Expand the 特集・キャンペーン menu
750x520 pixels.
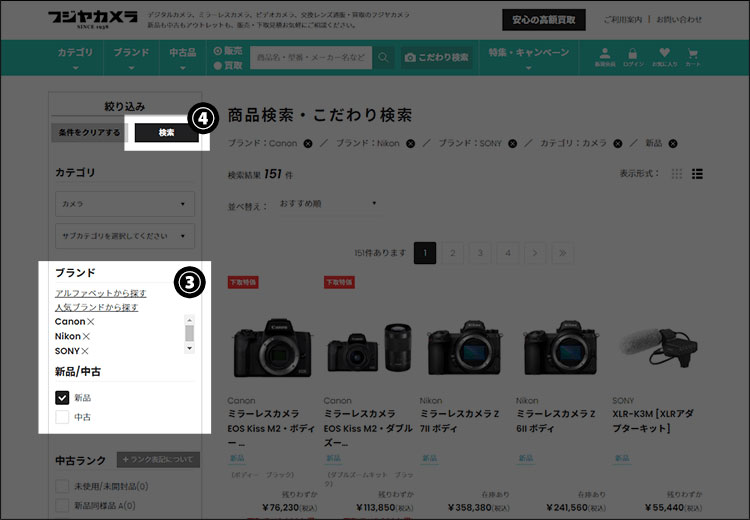click(529, 58)
